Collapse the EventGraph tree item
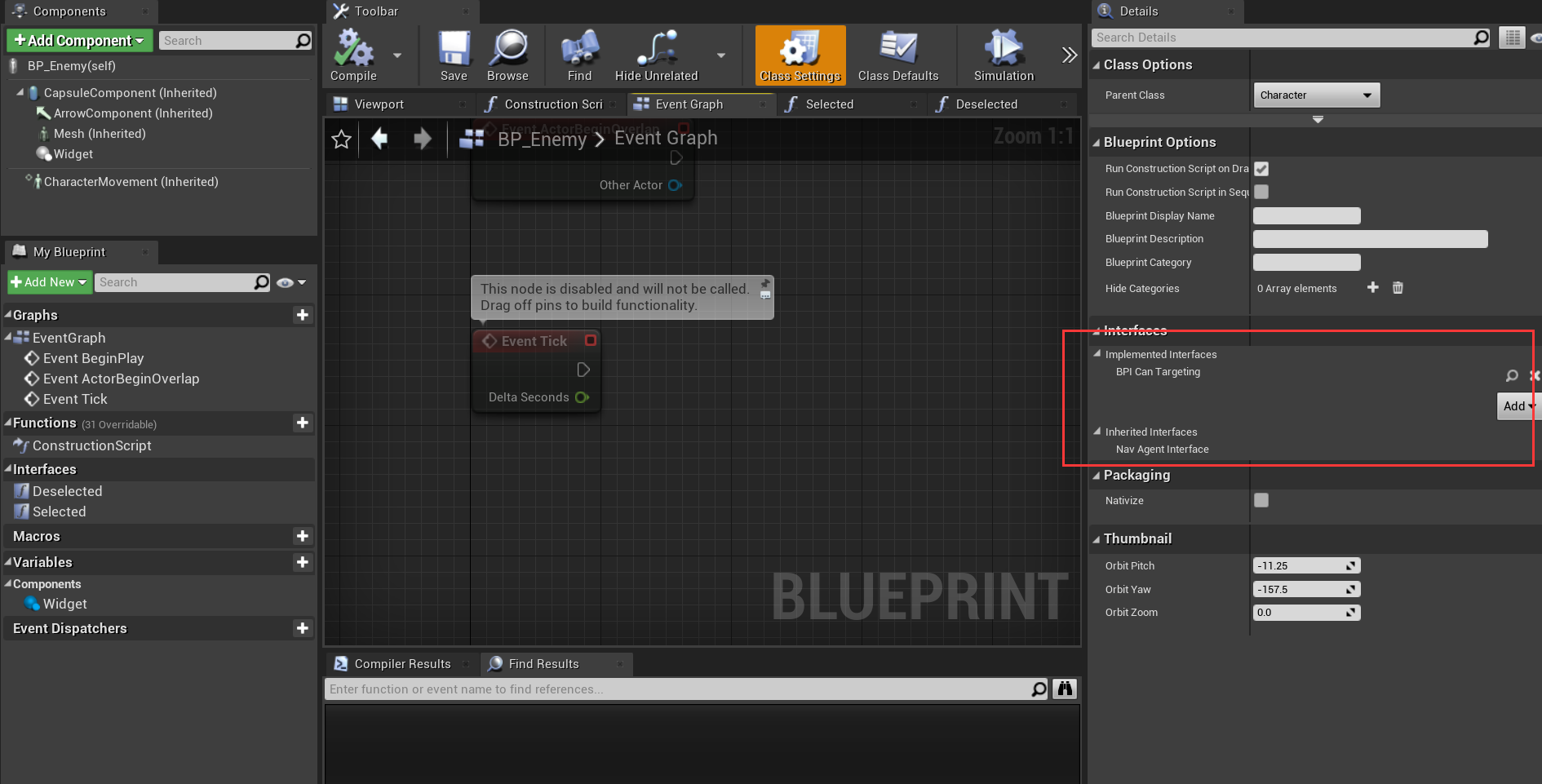Viewport: 1542px width, 784px height. tap(8, 336)
